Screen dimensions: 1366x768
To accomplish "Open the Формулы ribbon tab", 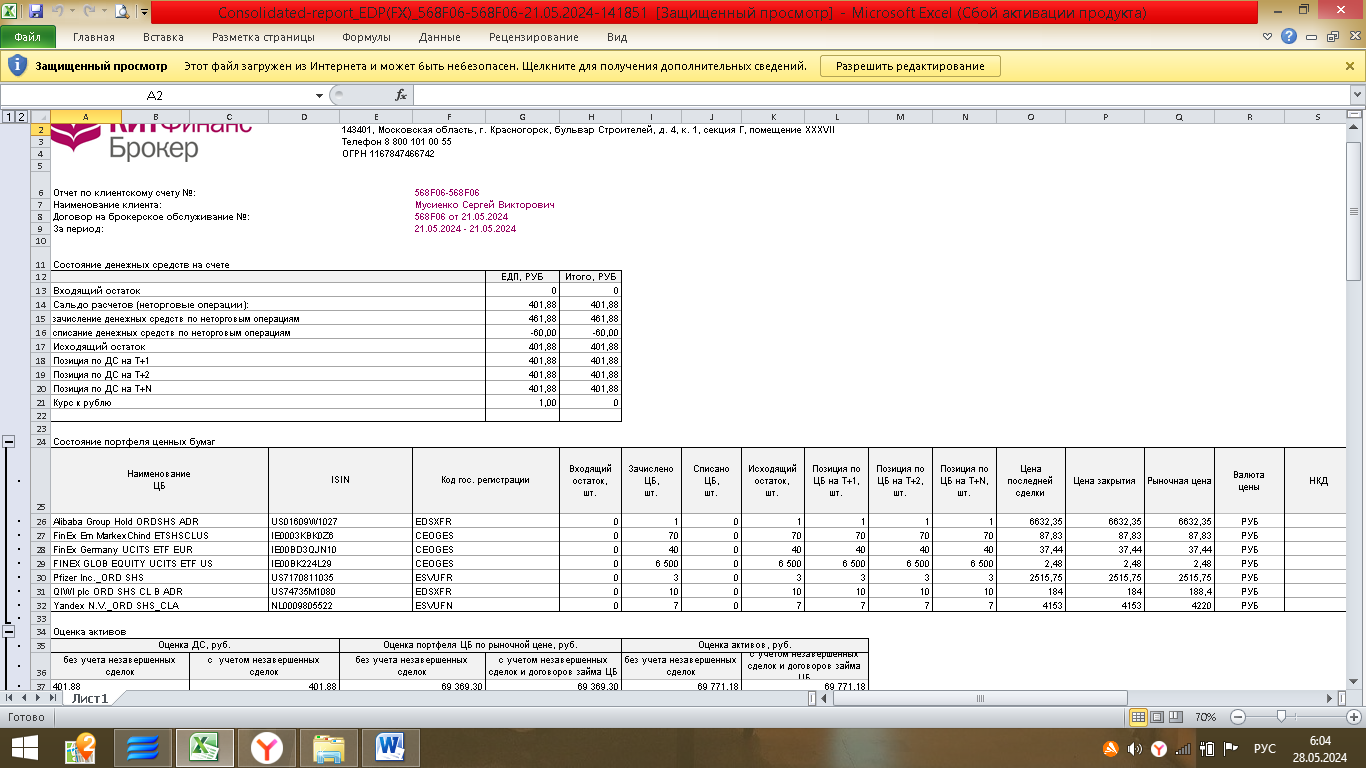I will click(366, 37).
